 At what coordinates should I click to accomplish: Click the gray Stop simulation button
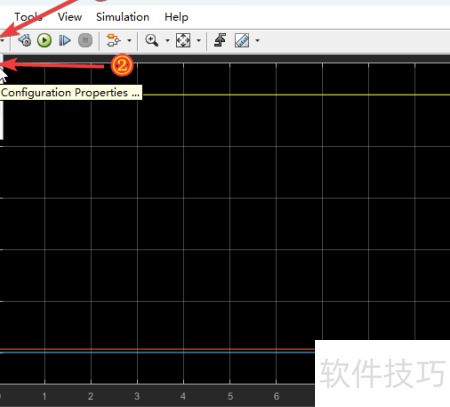85,40
